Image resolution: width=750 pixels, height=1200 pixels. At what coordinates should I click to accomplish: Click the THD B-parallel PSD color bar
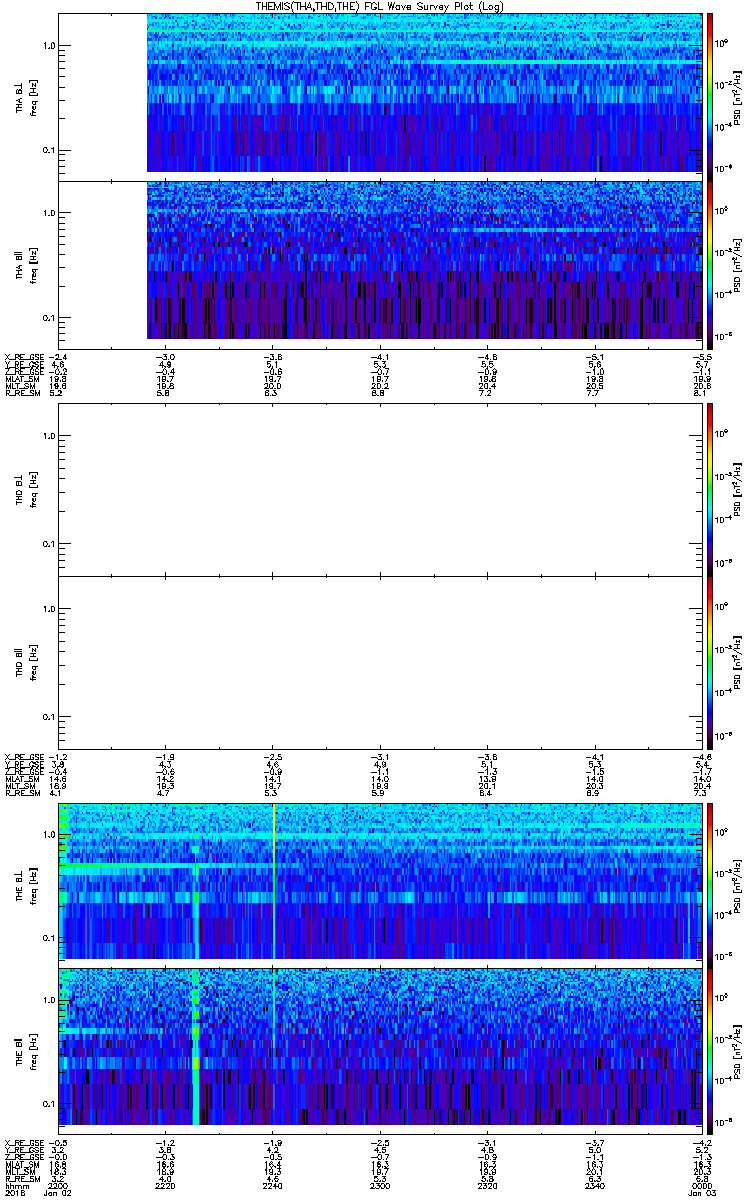click(711, 661)
